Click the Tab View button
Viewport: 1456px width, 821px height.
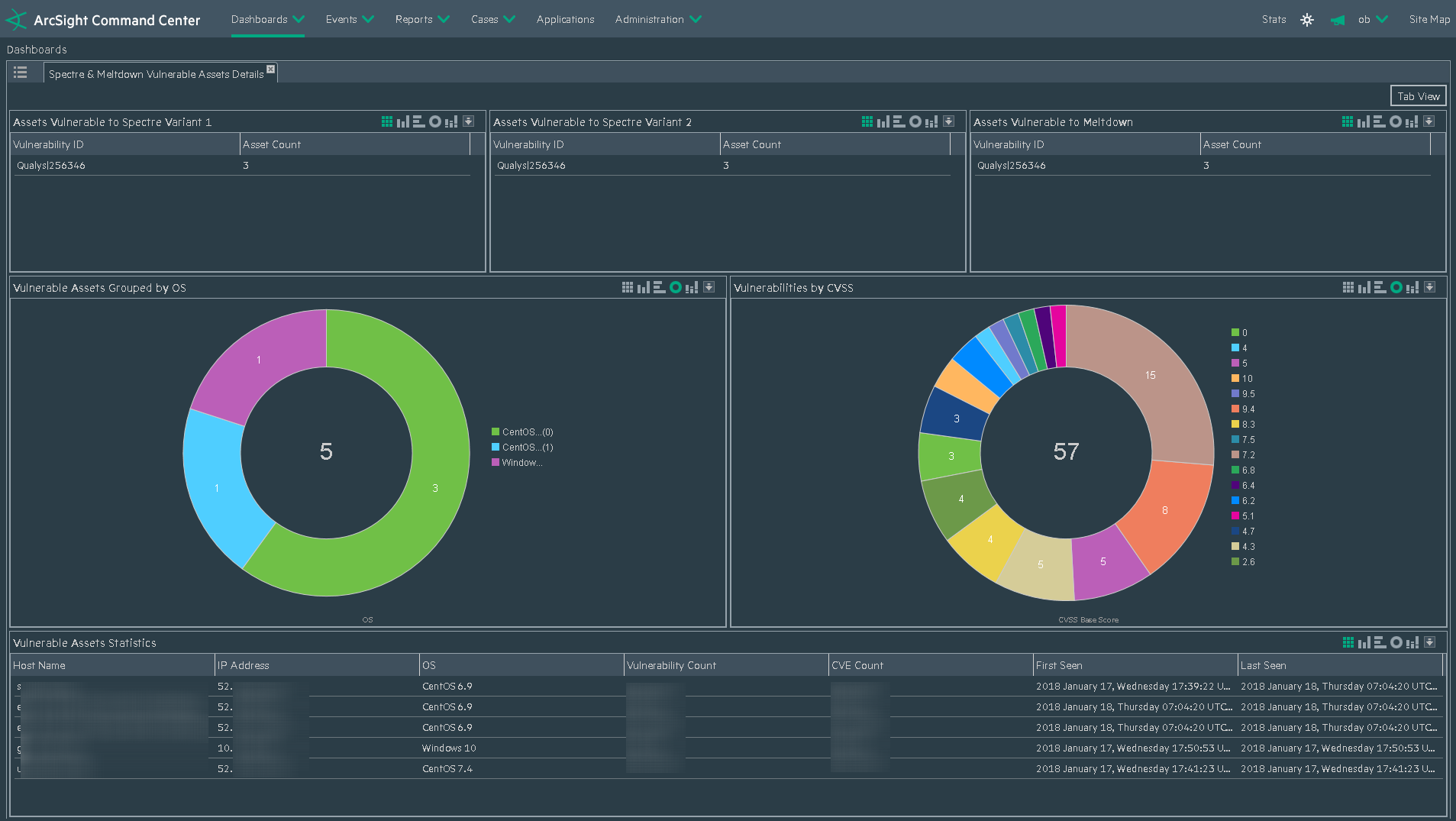tap(1418, 96)
